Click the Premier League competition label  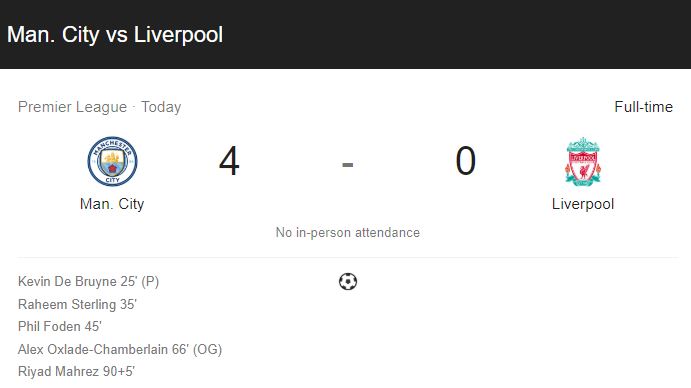click(x=72, y=107)
